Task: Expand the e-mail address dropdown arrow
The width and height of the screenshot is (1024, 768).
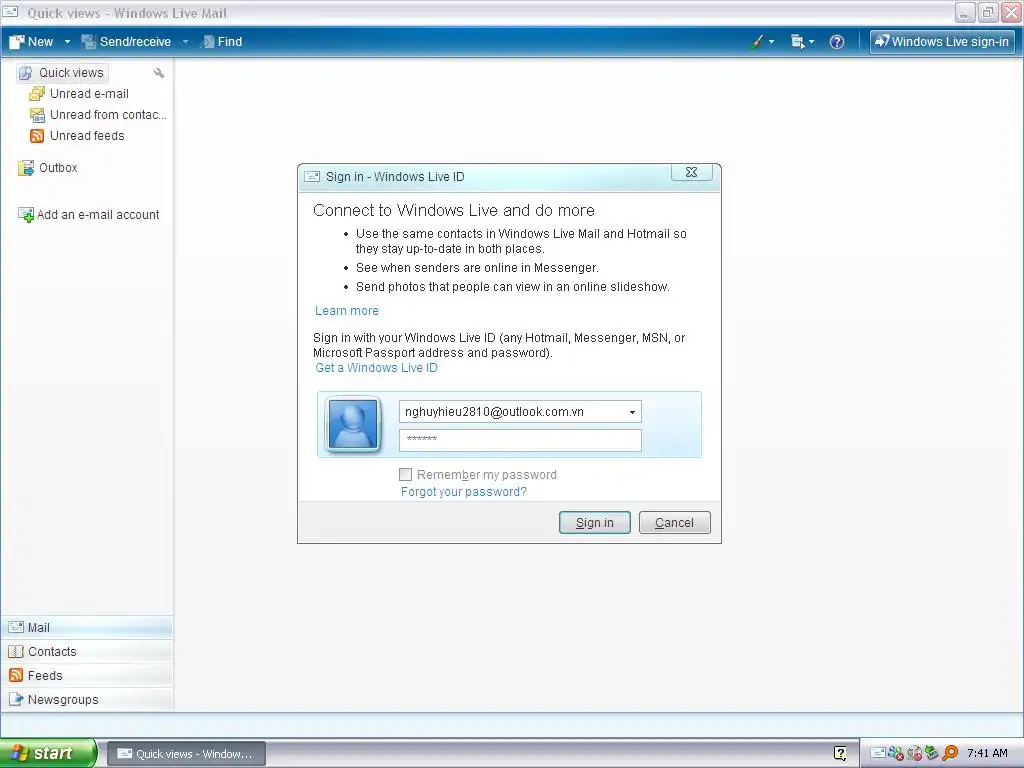Action: click(x=632, y=412)
